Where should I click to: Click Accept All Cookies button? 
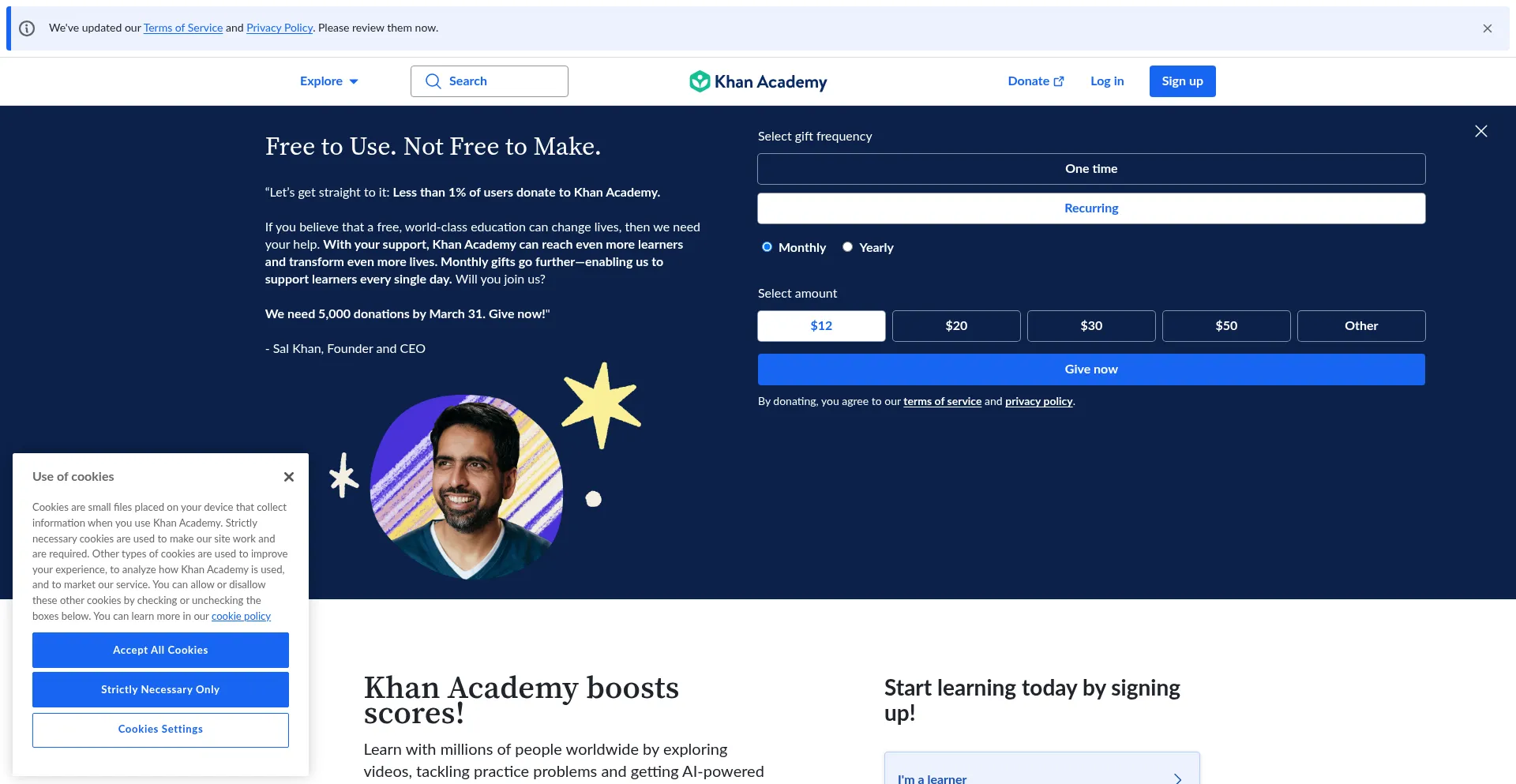pyautogui.click(x=160, y=650)
